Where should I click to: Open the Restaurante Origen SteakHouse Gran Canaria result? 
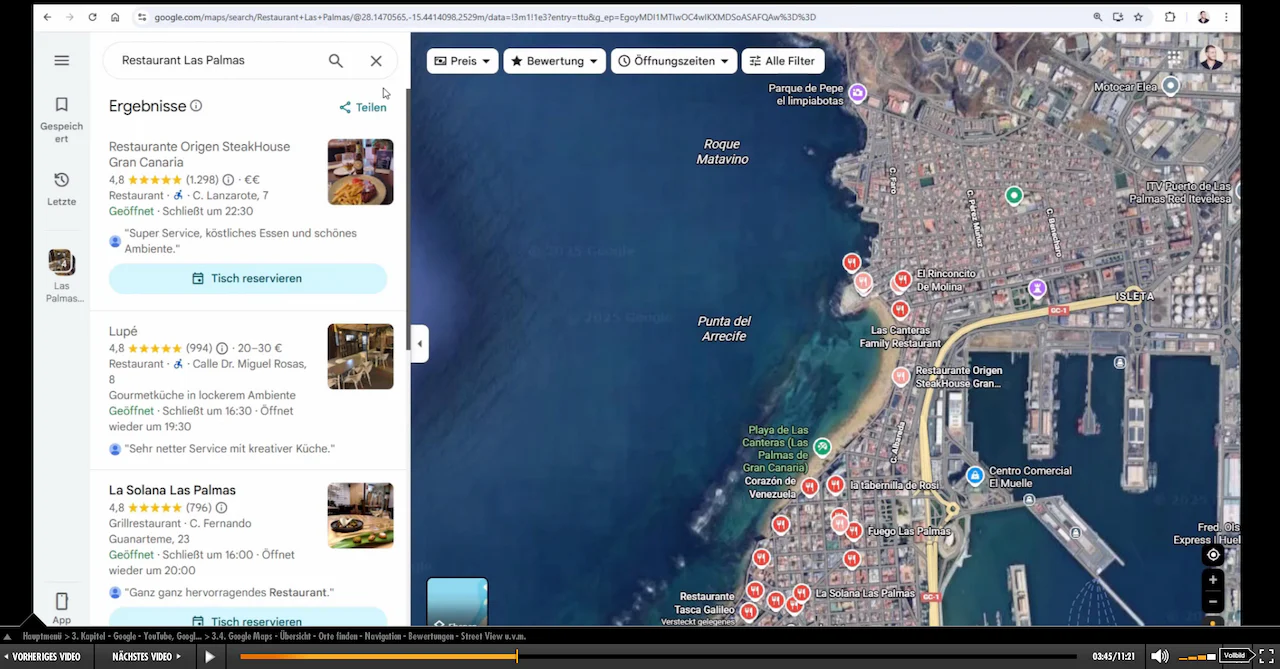pyautogui.click(x=199, y=154)
